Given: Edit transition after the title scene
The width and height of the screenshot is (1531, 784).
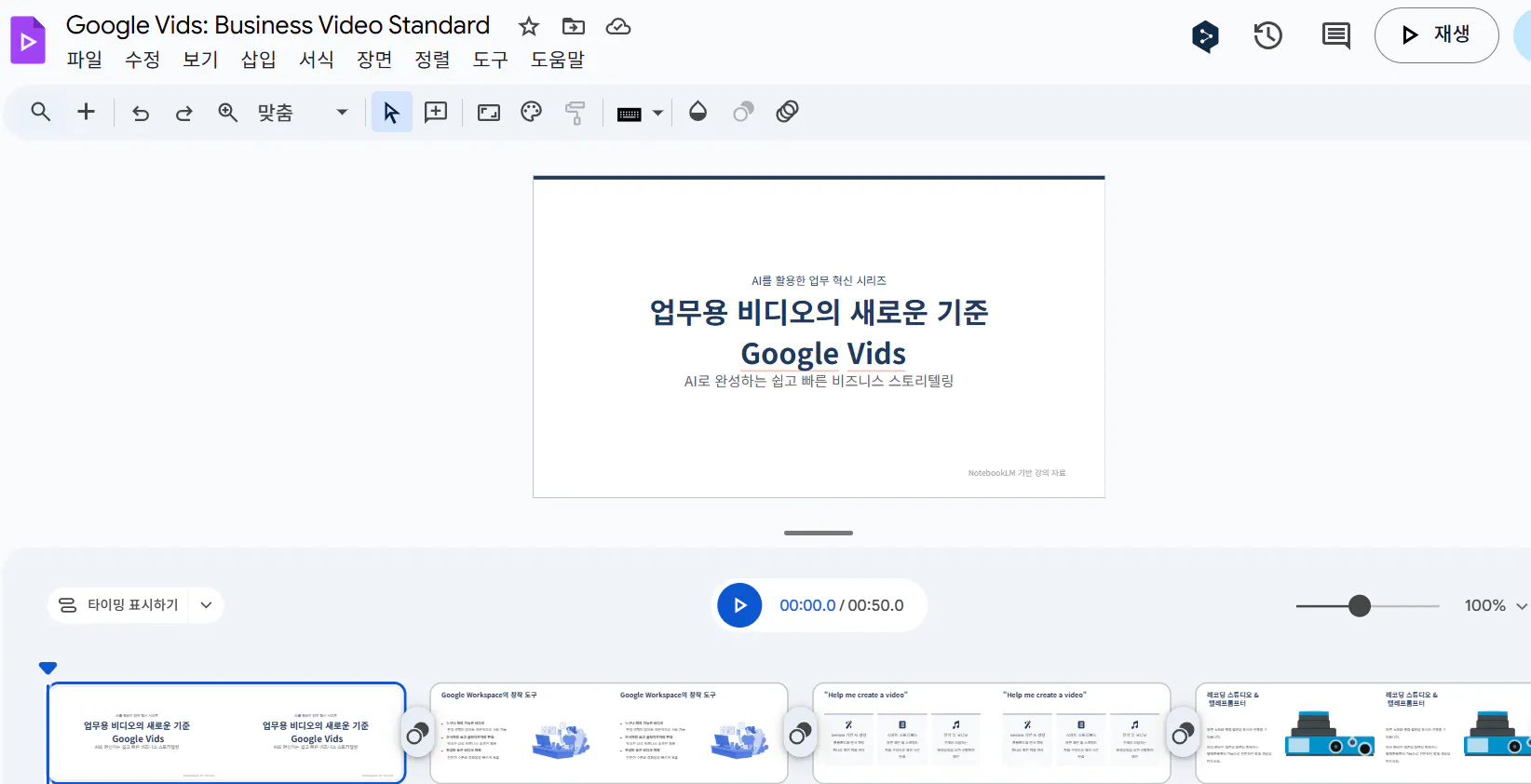Looking at the screenshot, I should [x=417, y=735].
